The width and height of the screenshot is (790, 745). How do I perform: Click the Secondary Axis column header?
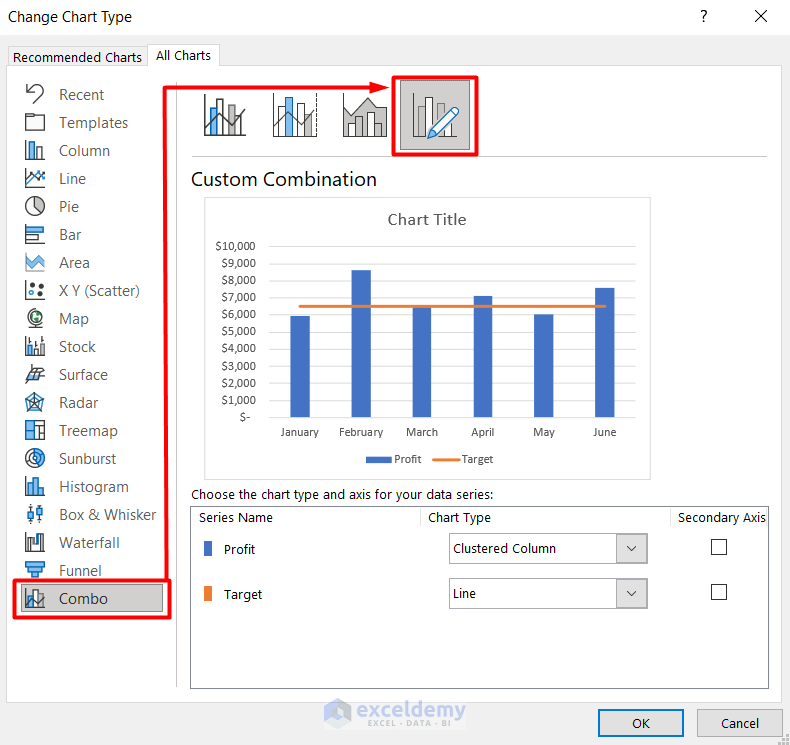(x=721, y=517)
